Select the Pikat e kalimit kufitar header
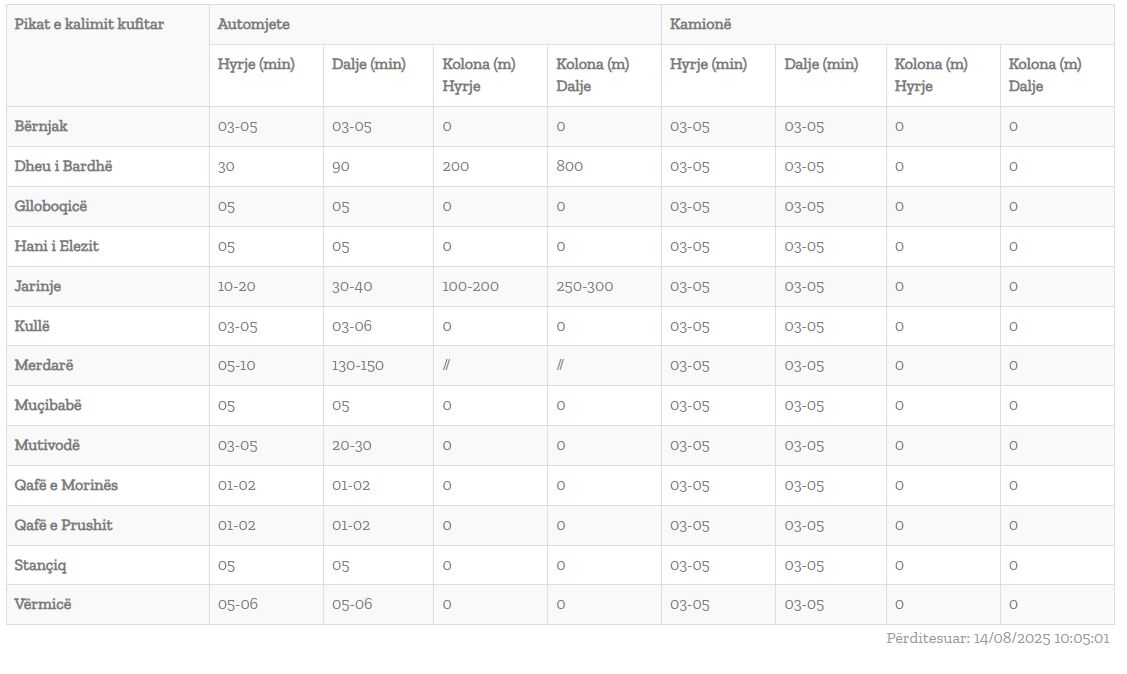The width and height of the screenshot is (1127, 674). click(x=89, y=24)
